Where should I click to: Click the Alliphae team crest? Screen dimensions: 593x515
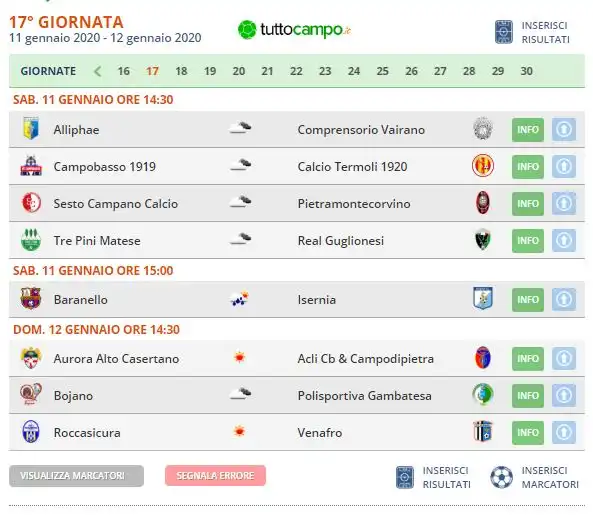pos(31,129)
